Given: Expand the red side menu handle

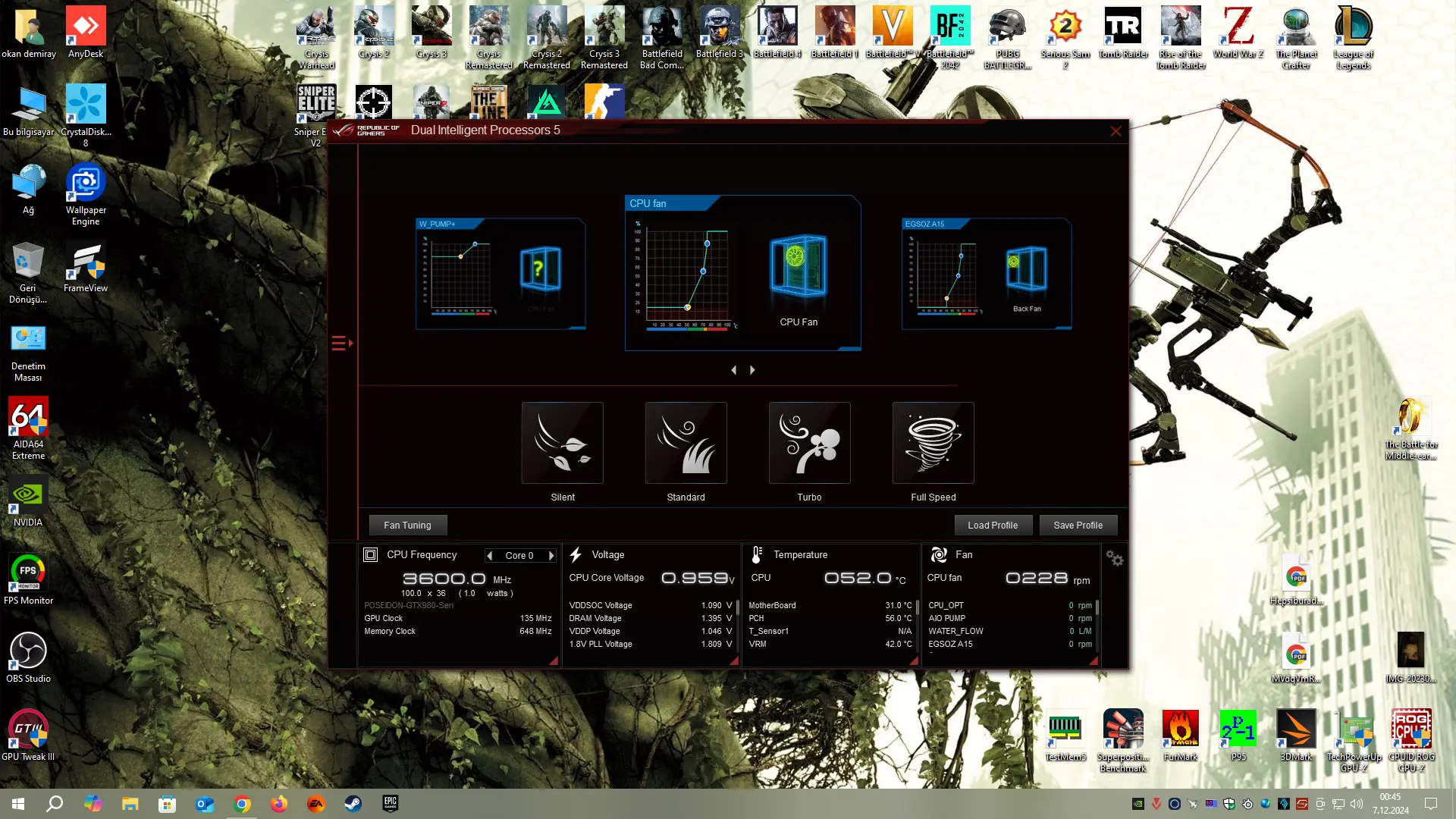Looking at the screenshot, I should tap(342, 344).
